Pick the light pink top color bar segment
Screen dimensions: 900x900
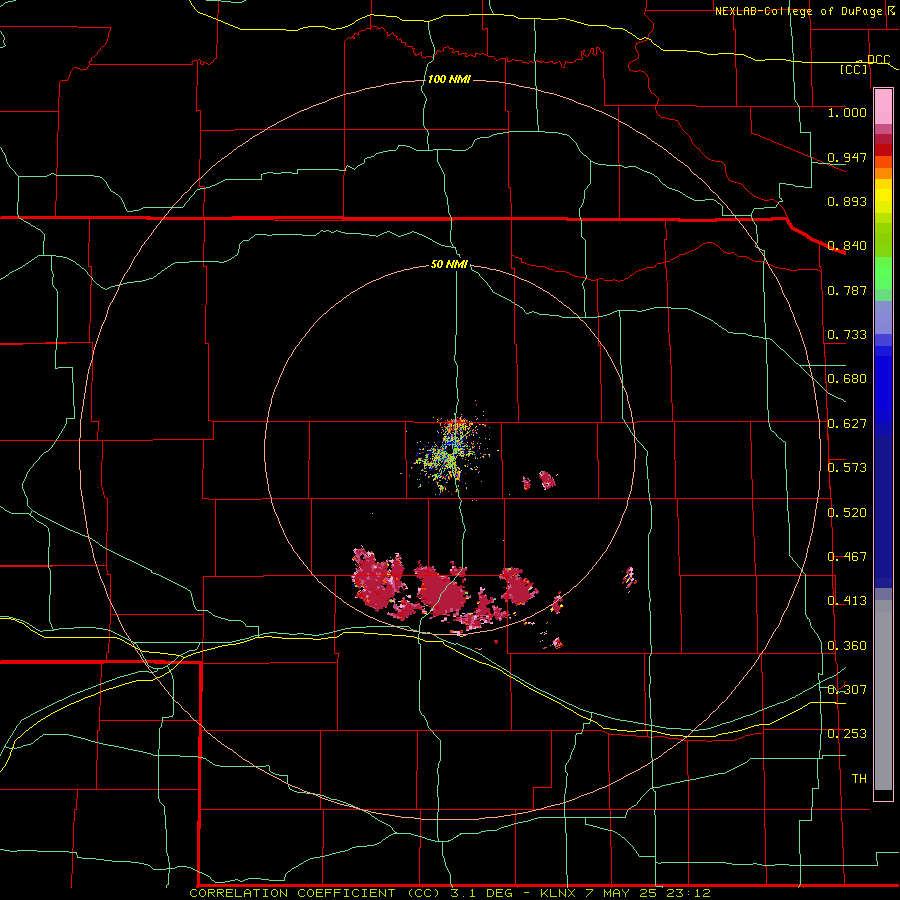[x=883, y=106]
